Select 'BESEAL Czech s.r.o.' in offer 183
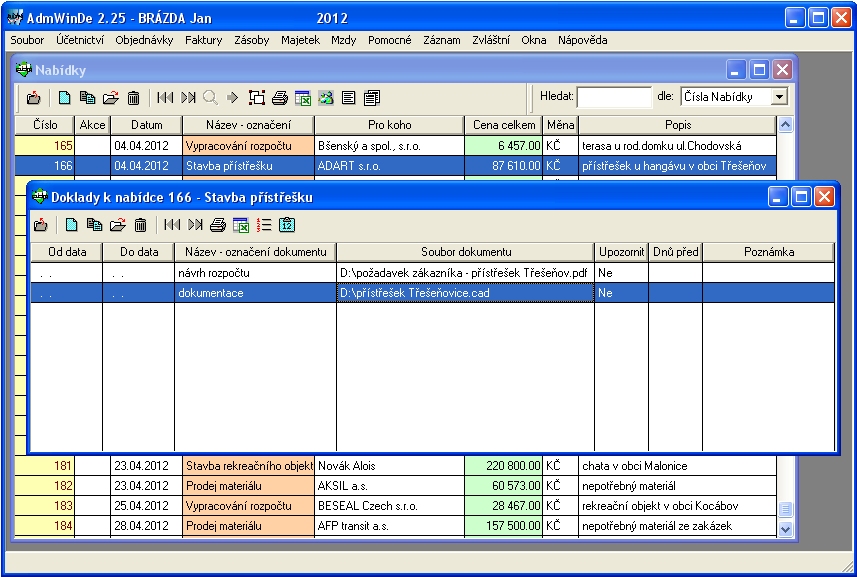The width and height of the screenshot is (857, 577). click(x=390, y=505)
